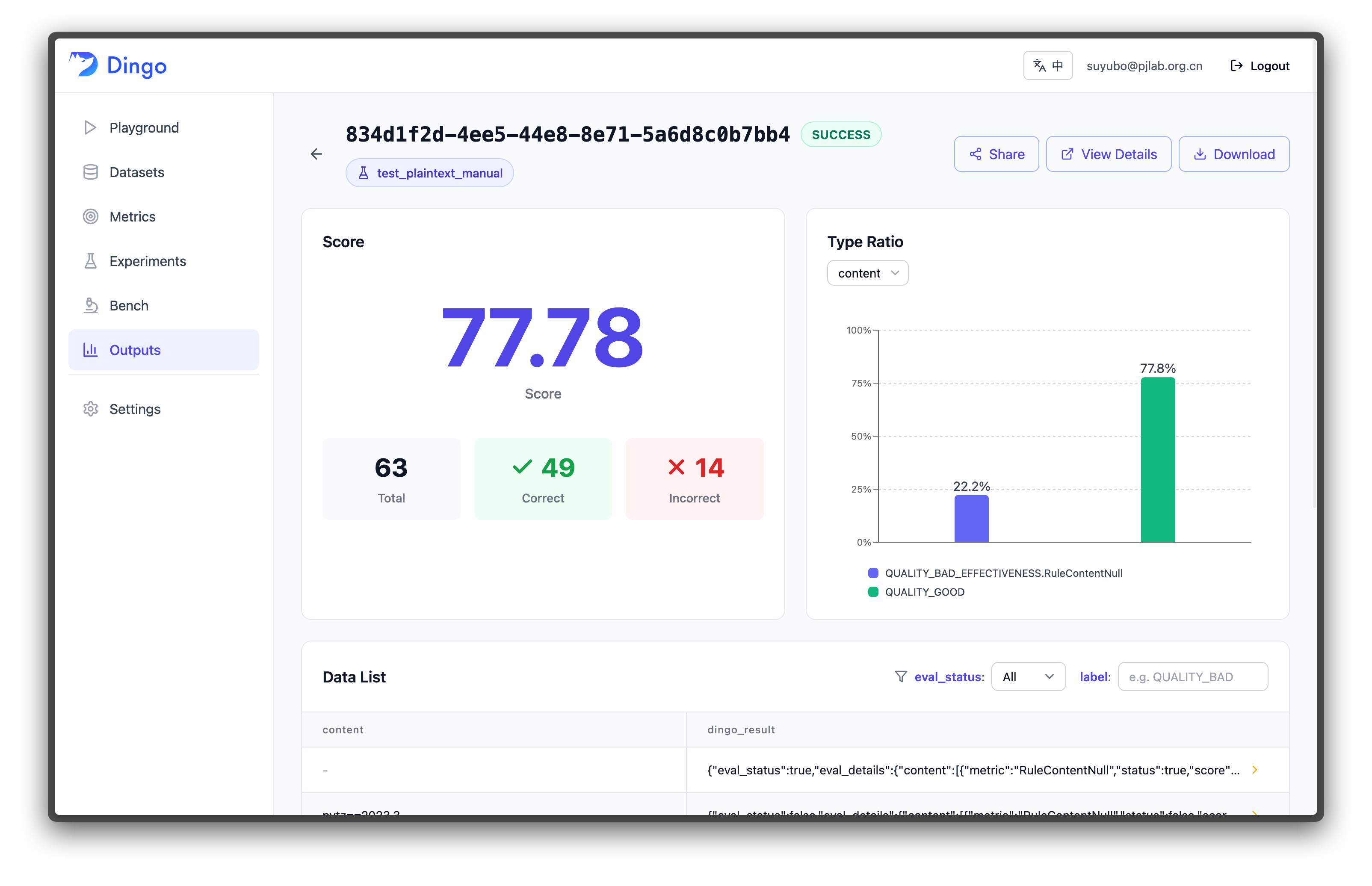Toggle language with the translate icon
Screen dimensions: 1372x886
[1047, 65]
